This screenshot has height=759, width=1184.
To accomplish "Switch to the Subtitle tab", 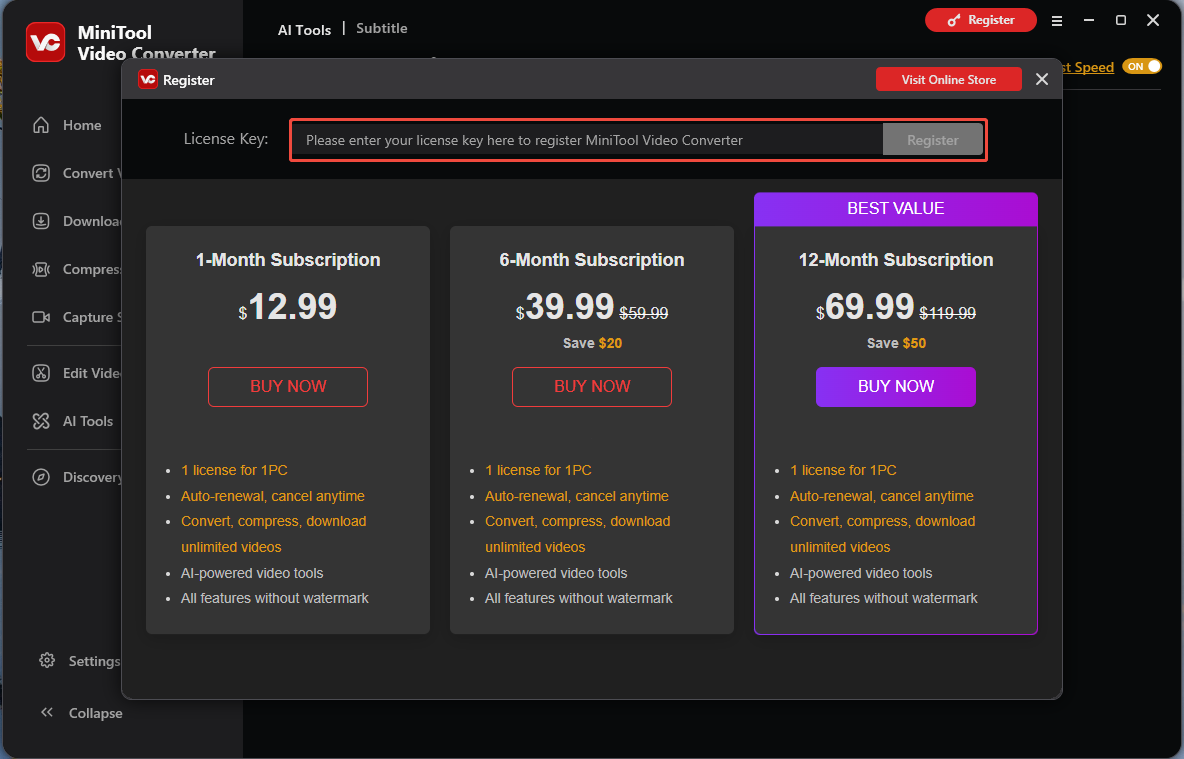I will tap(381, 29).
